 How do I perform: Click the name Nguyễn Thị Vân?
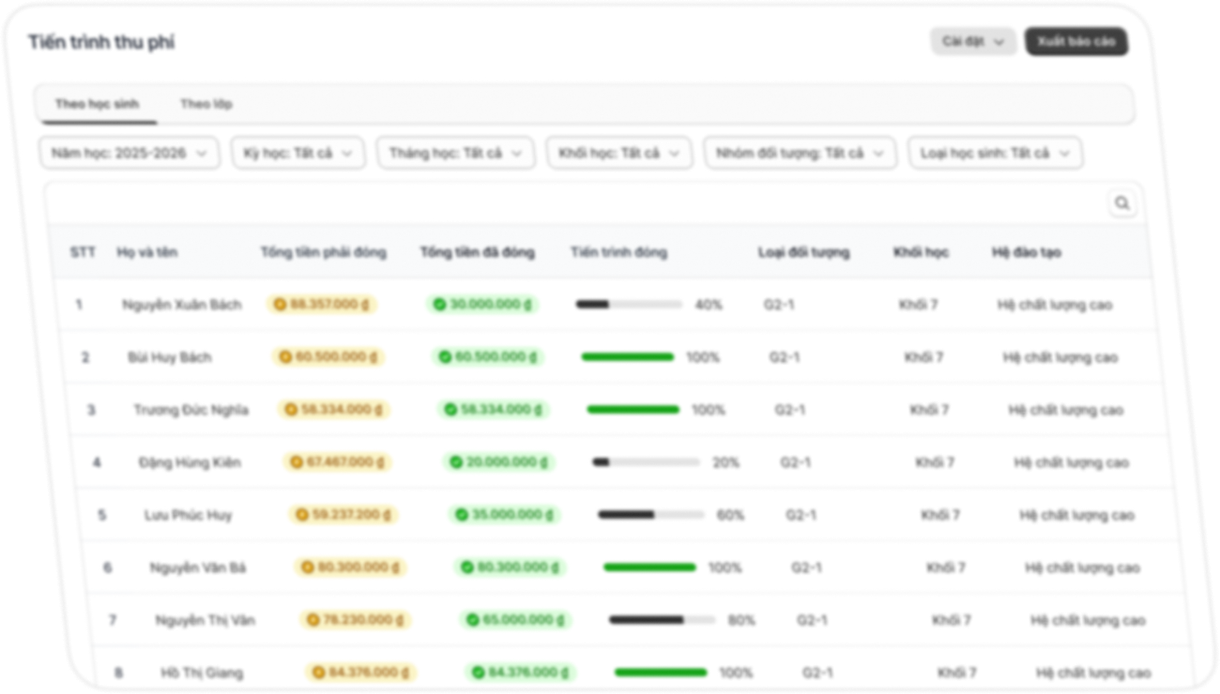pyautogui.click(x=205, y=620)
